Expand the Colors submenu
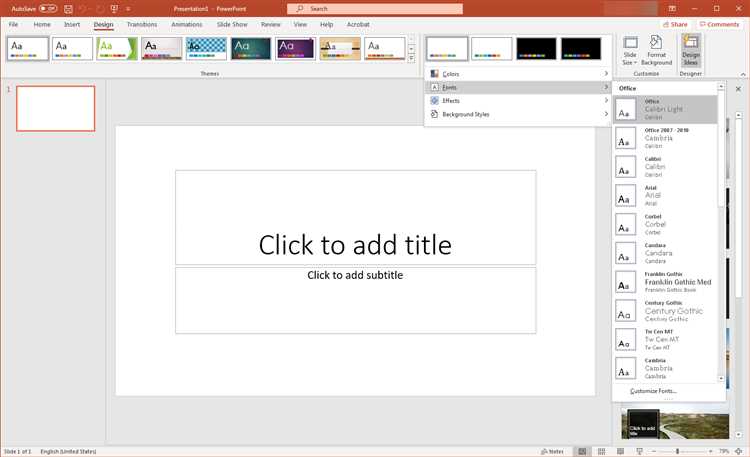This screenshot has height=457, width=750. tap(518, 74)
